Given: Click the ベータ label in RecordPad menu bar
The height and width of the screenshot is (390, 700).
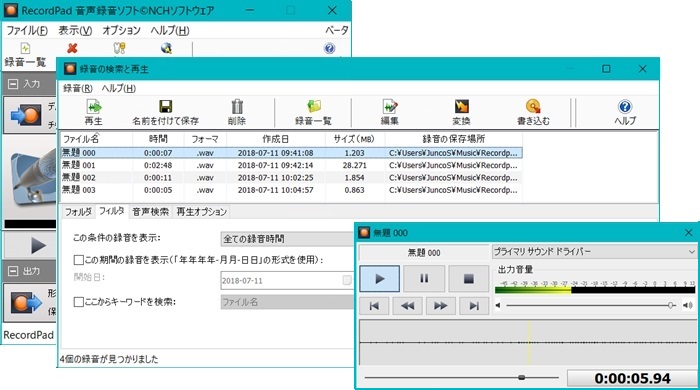Looking at the screenshot, I should coord(336,30).
